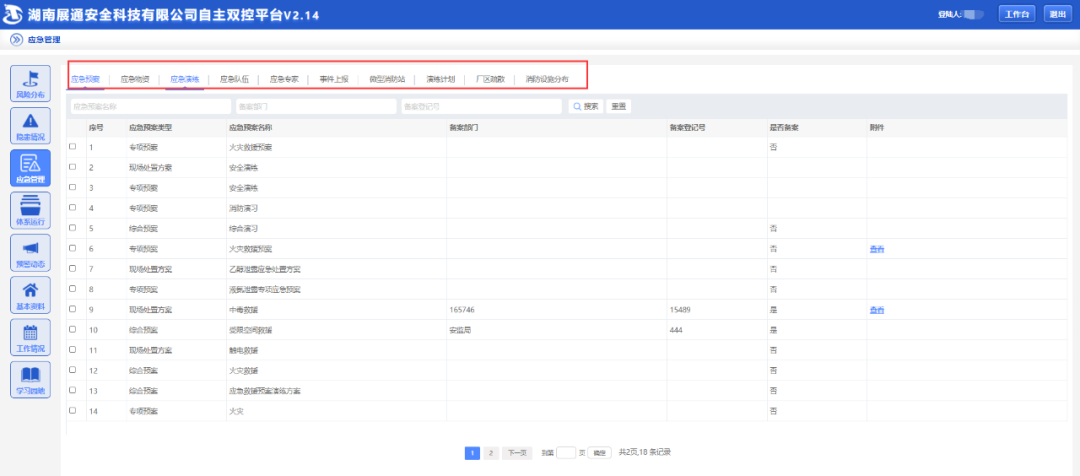Click the current page 1 button

point(472,453)
